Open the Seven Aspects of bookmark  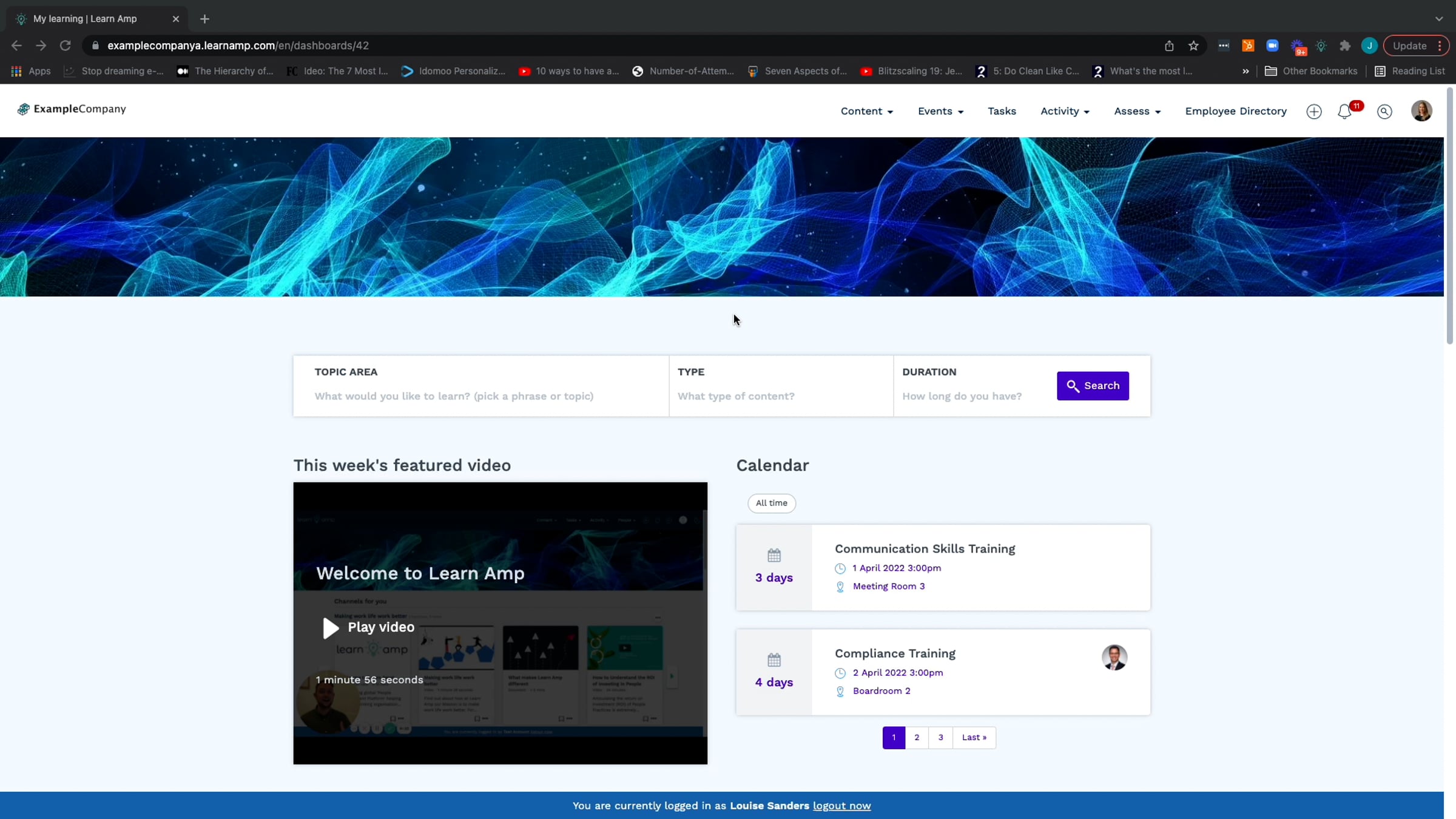[x=797, y=71]
